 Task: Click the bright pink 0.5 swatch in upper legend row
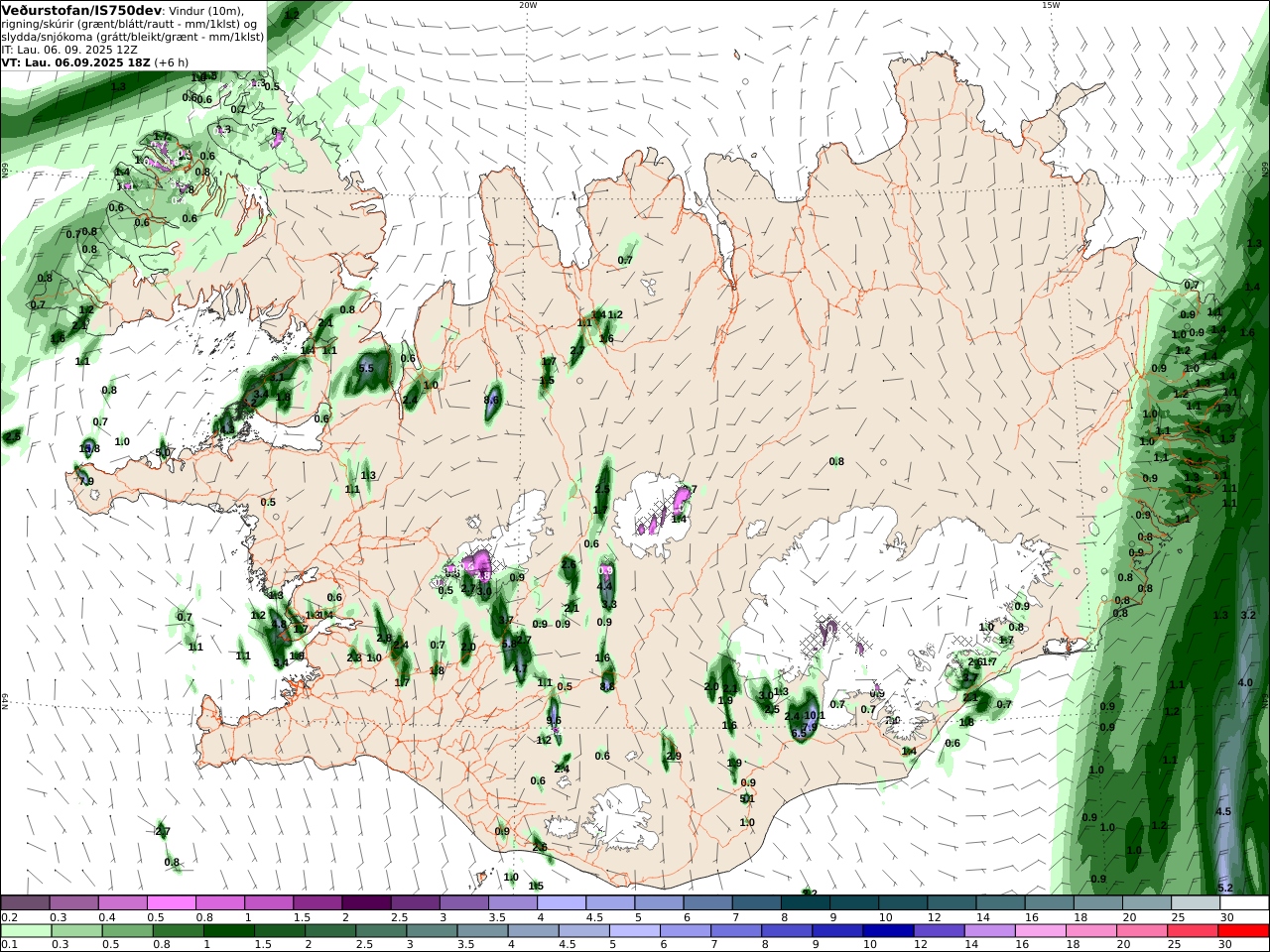pos(171,902)
